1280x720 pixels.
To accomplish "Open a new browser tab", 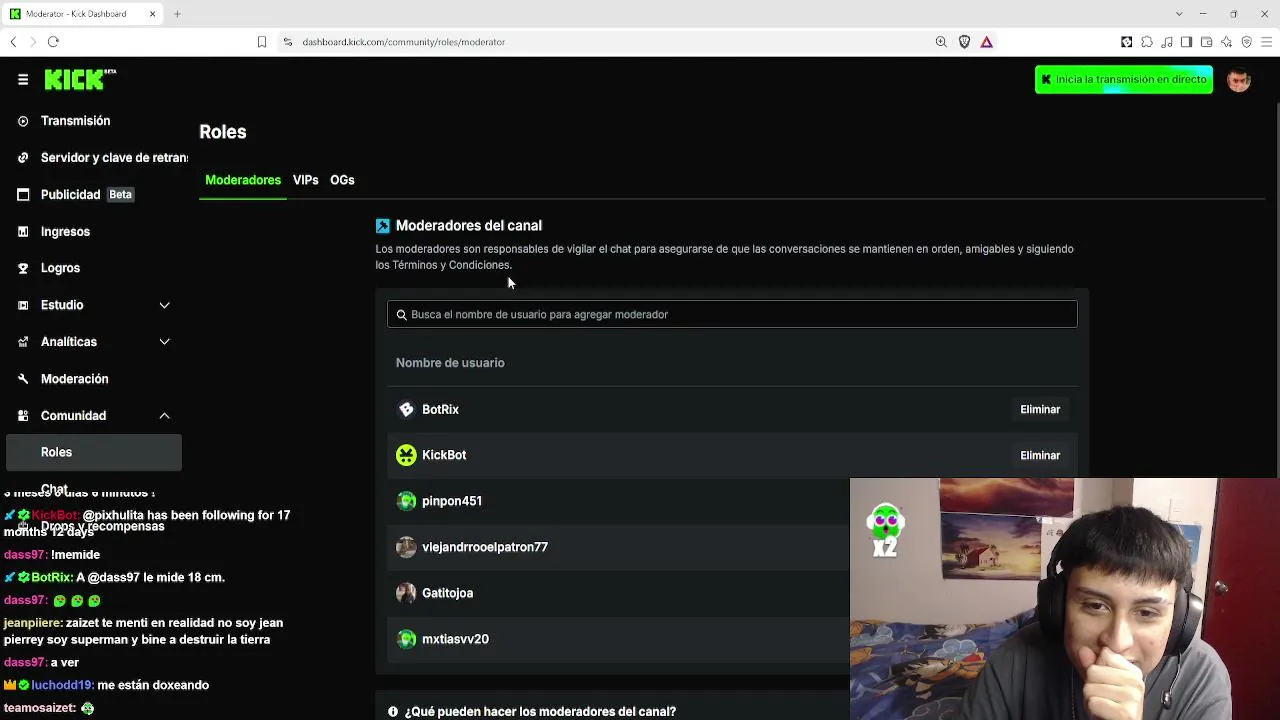I will click(x=177, y=14).
